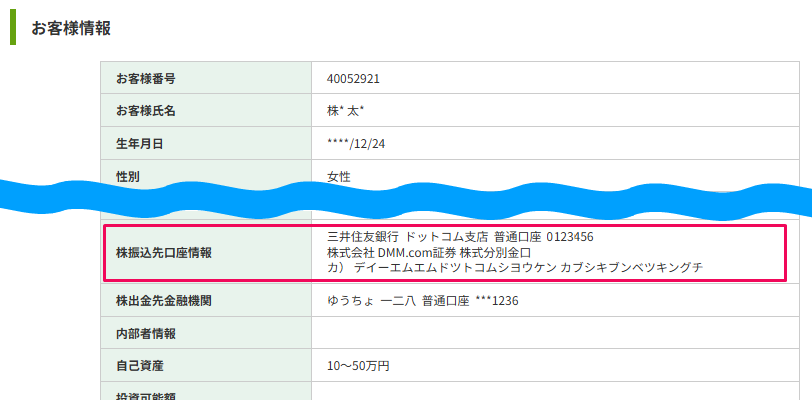Click the birthdate value ****/12/24

(356, 144)
